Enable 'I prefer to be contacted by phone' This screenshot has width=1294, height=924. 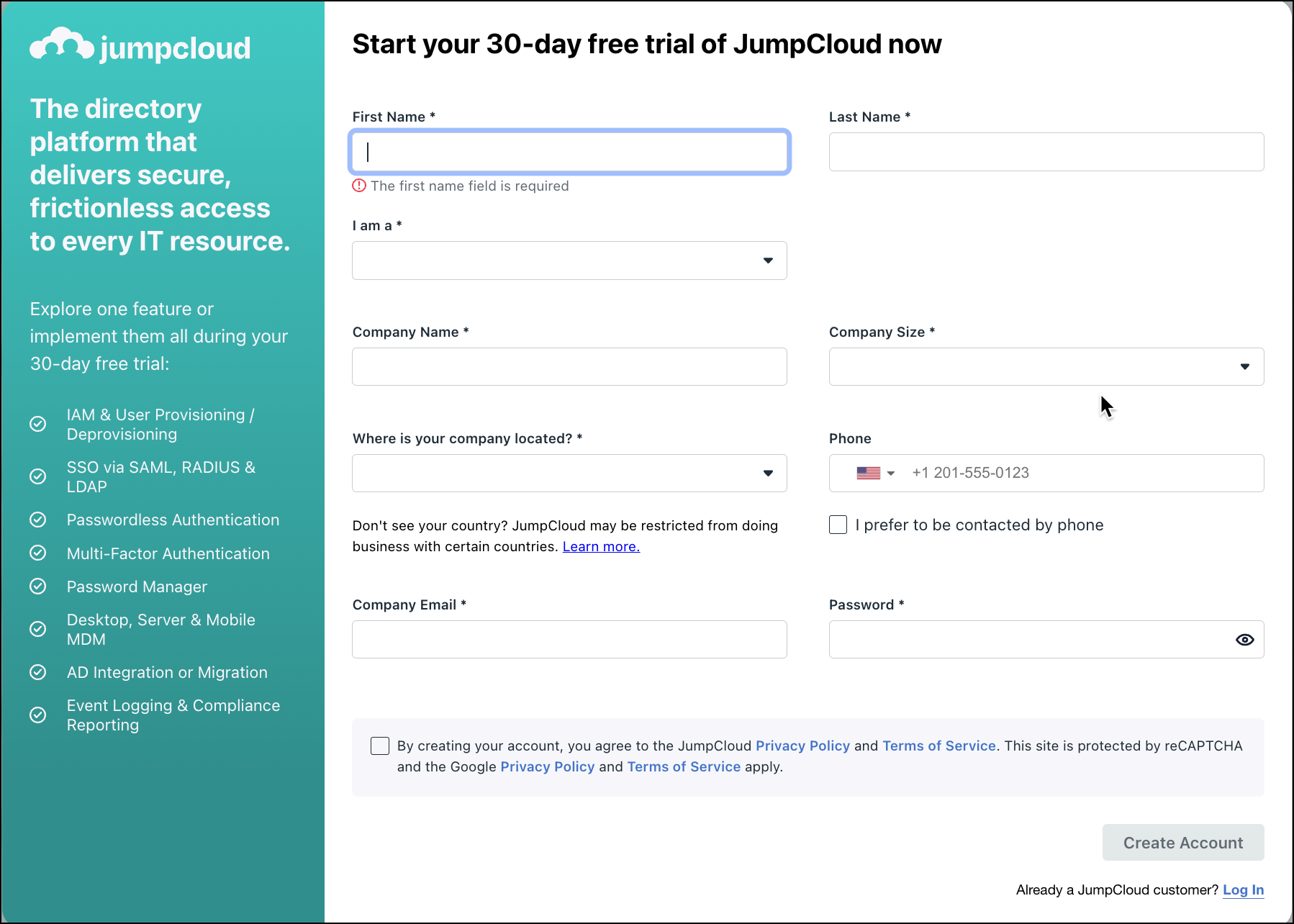tap(838, 525)
